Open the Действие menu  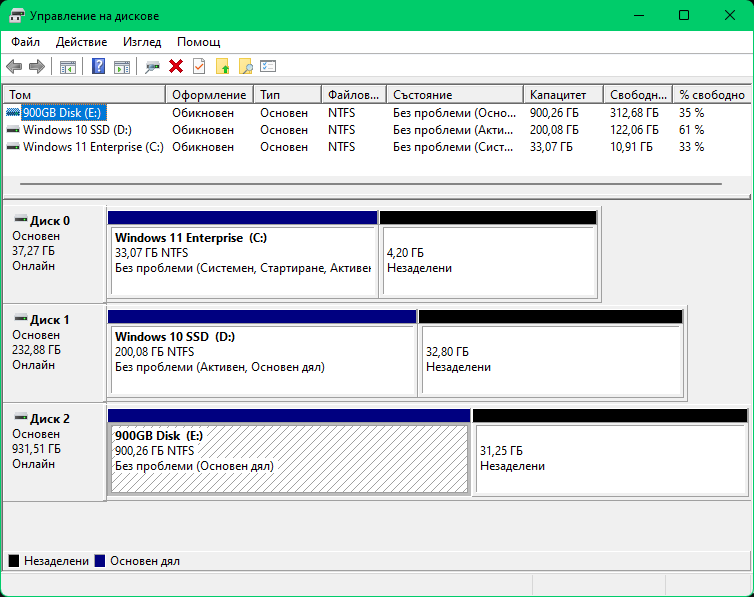point(81,42)
